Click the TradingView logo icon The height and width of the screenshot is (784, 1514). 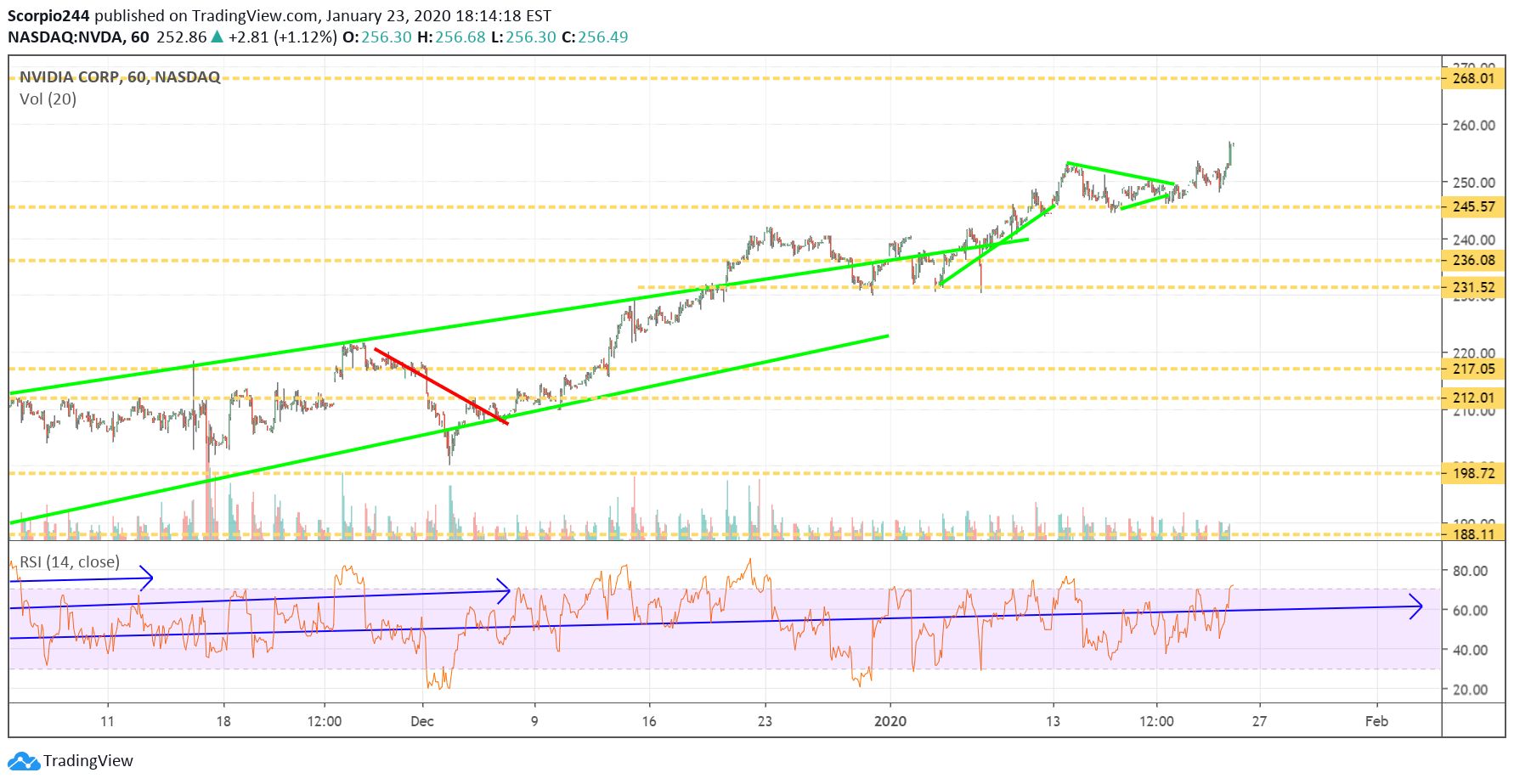click(24, 760)
